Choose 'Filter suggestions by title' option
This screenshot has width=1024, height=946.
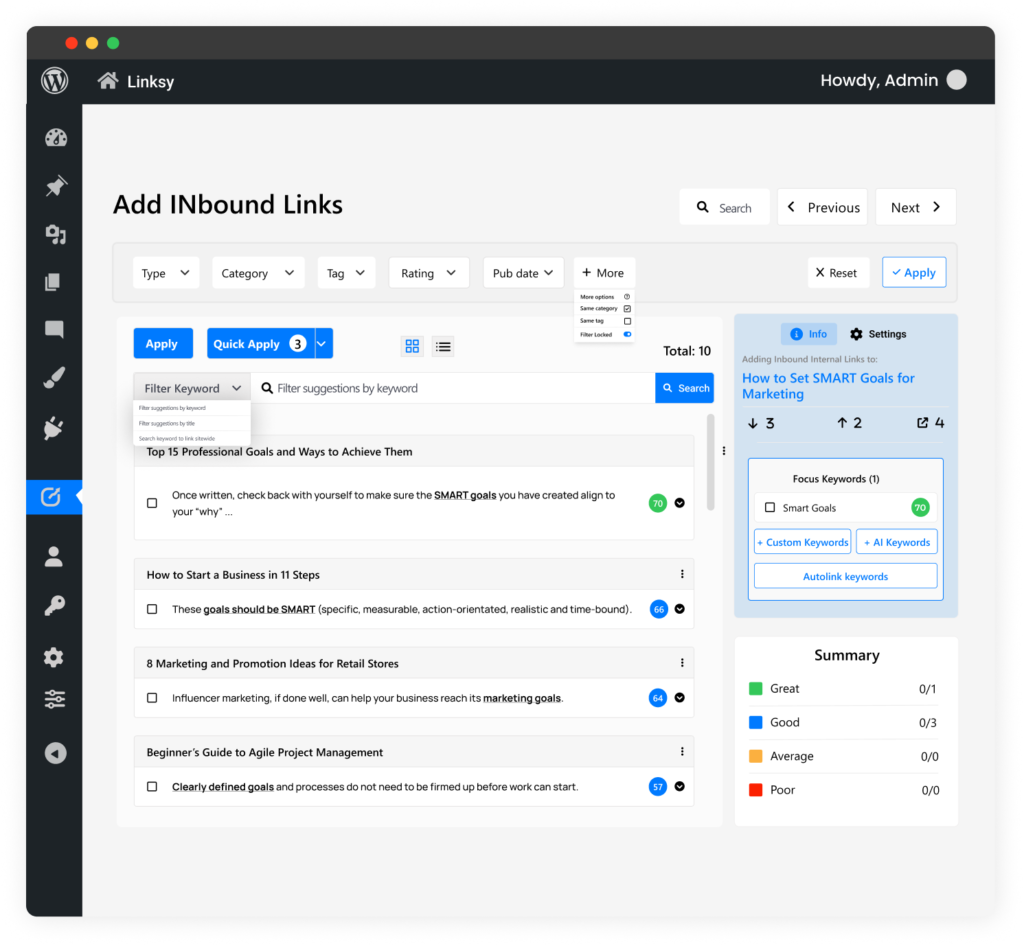pos(192,423)
